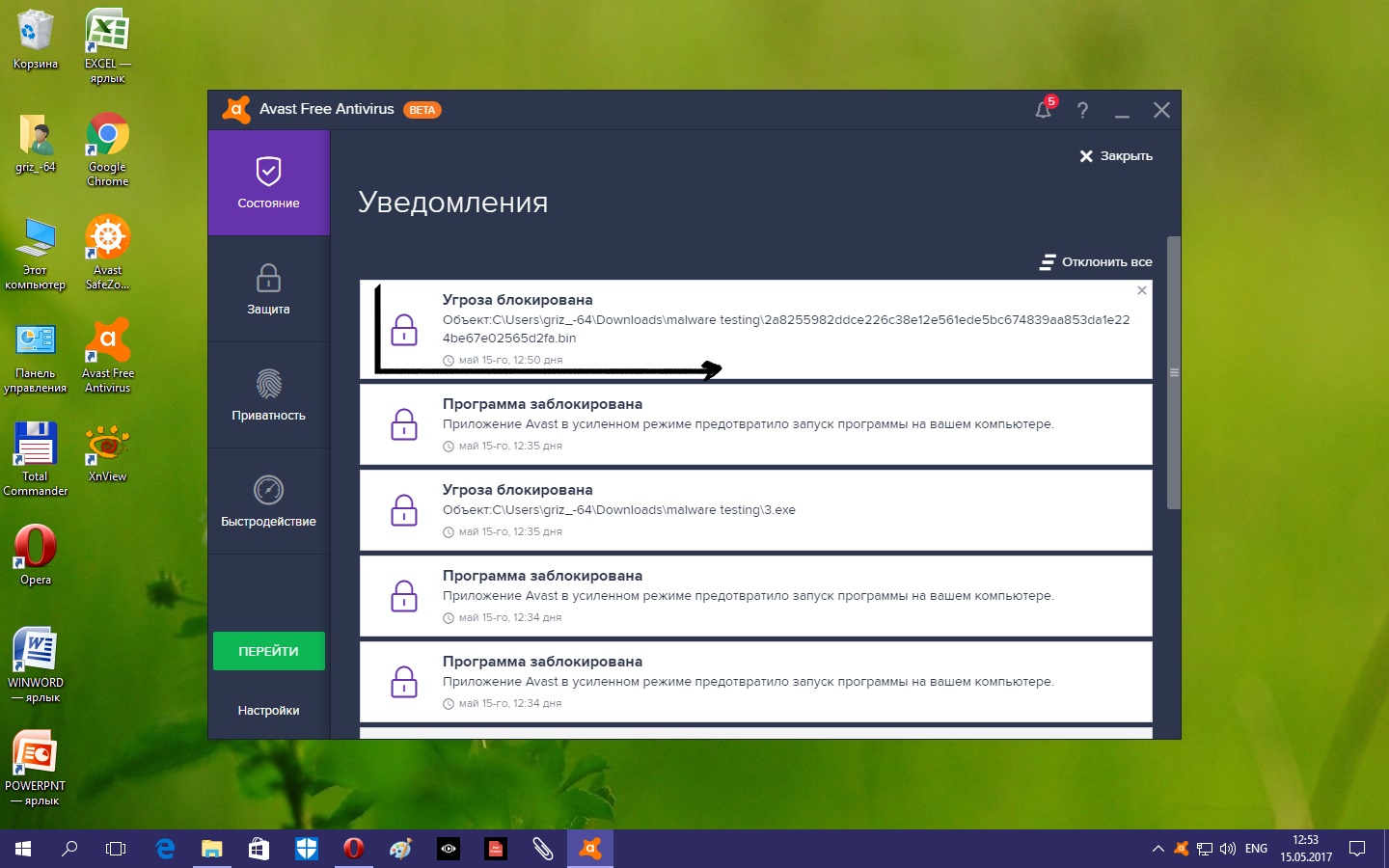The image size is (1389, 868).
Task: Click the notifications list scrollbar
Action: 1174,372
